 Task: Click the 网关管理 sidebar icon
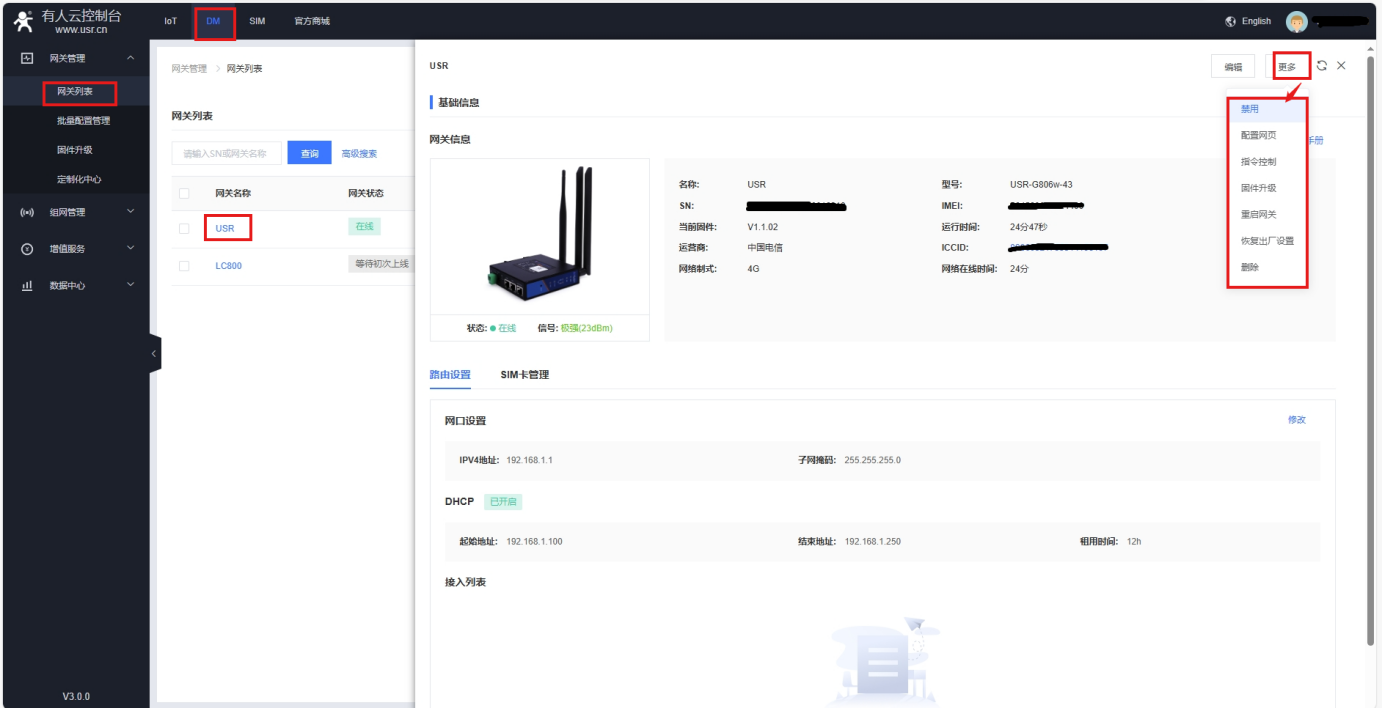(27, 59)
